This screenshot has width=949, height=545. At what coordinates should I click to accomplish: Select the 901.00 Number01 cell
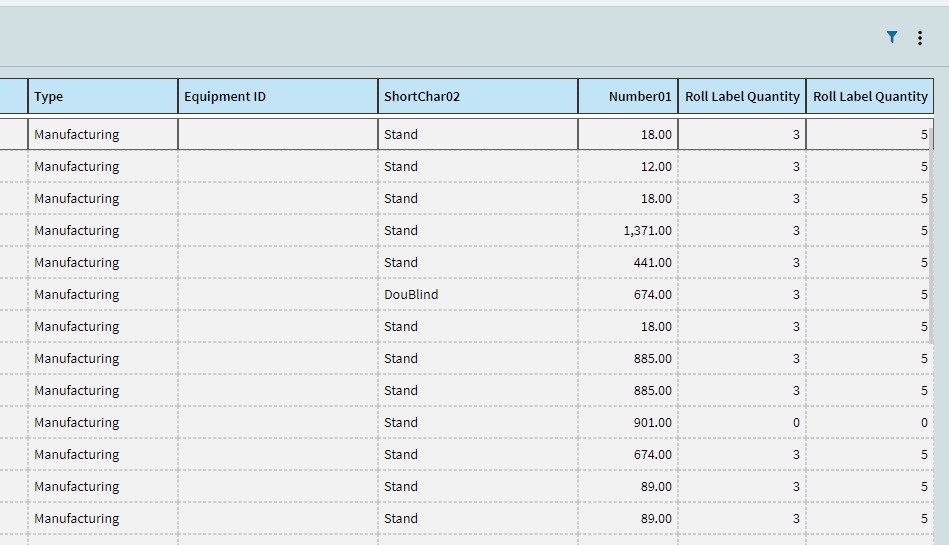628,423
